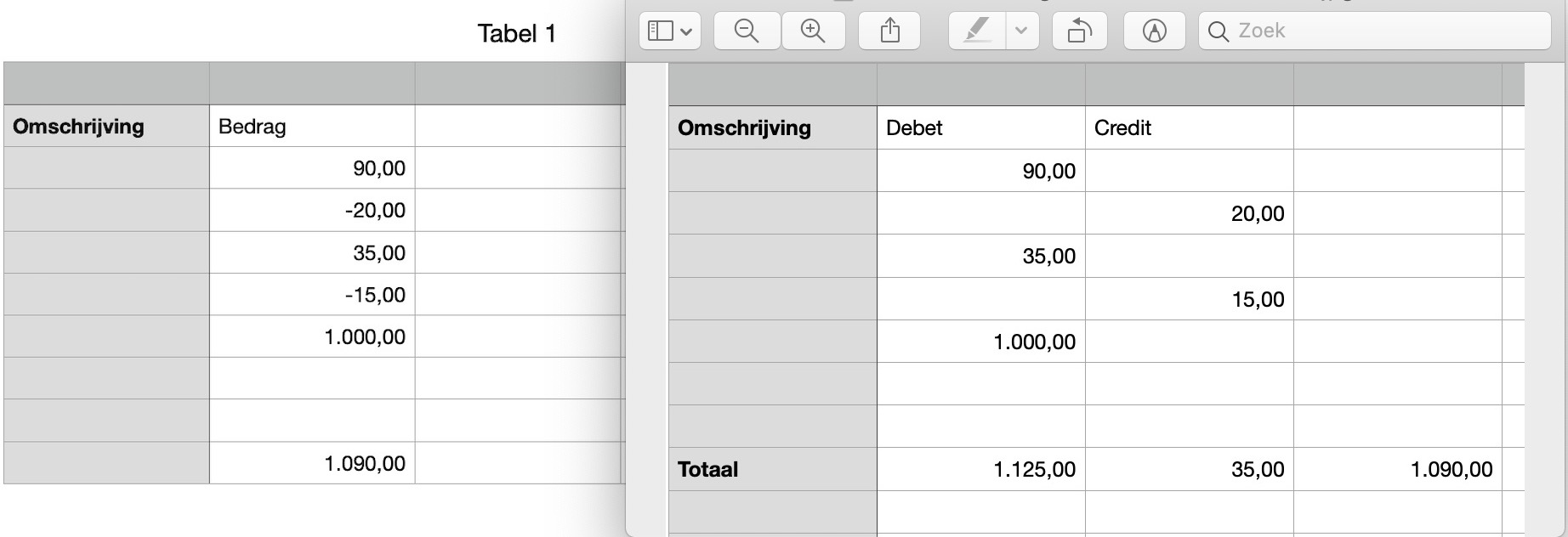1568x537 pixels.
Task: Select the -20,00 amount cell
Action: pos(312,210)
